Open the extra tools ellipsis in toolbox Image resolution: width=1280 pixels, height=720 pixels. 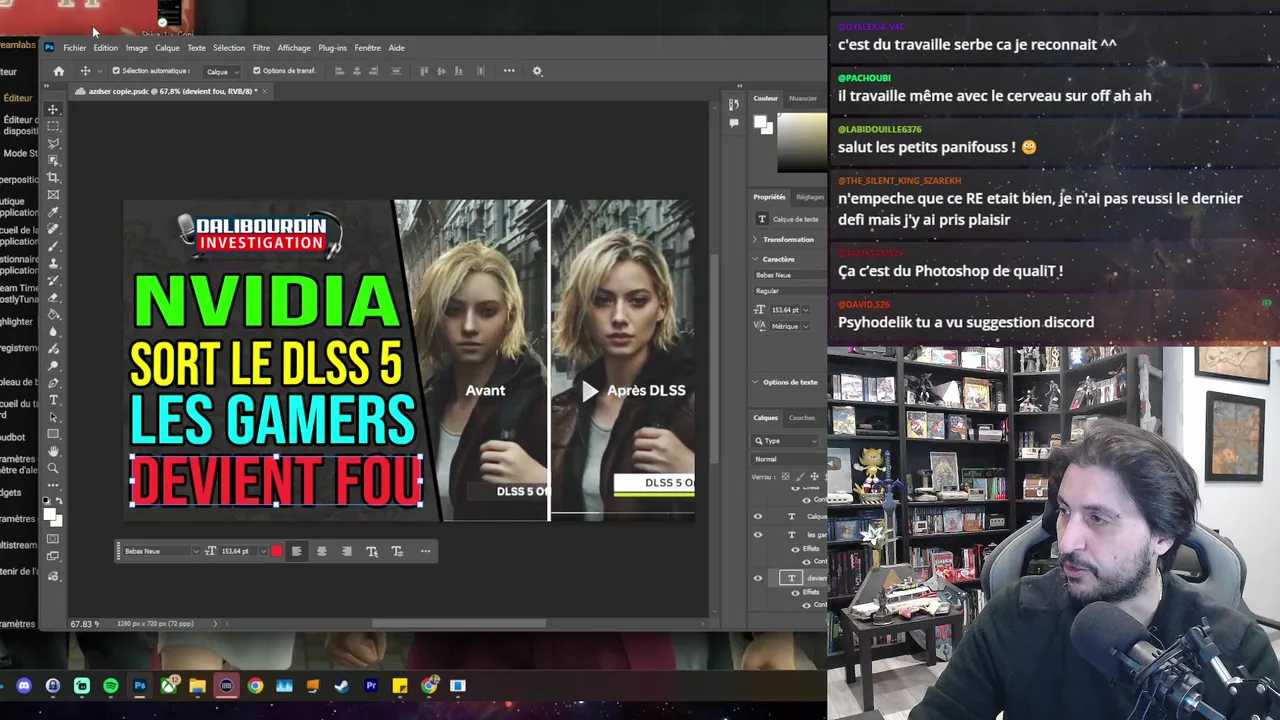point(53,485)
